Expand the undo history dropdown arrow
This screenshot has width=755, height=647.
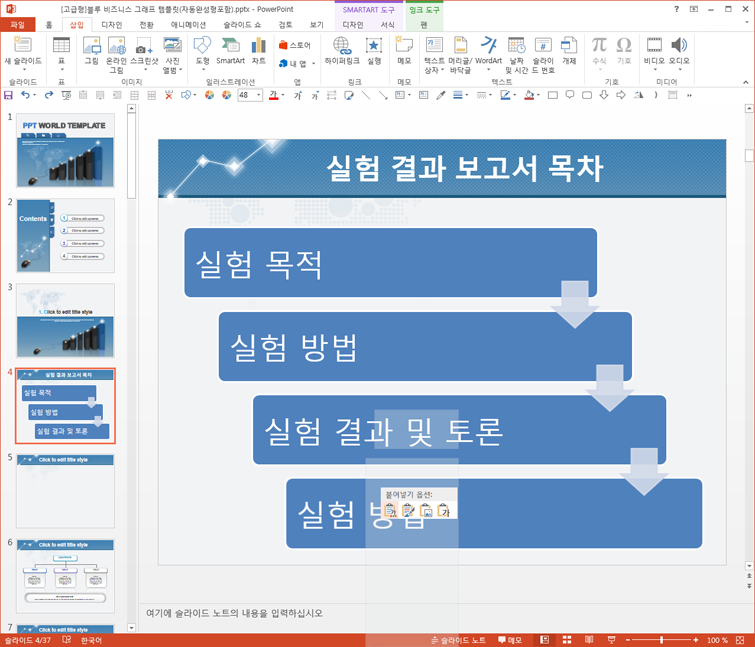tap(35, 95)
